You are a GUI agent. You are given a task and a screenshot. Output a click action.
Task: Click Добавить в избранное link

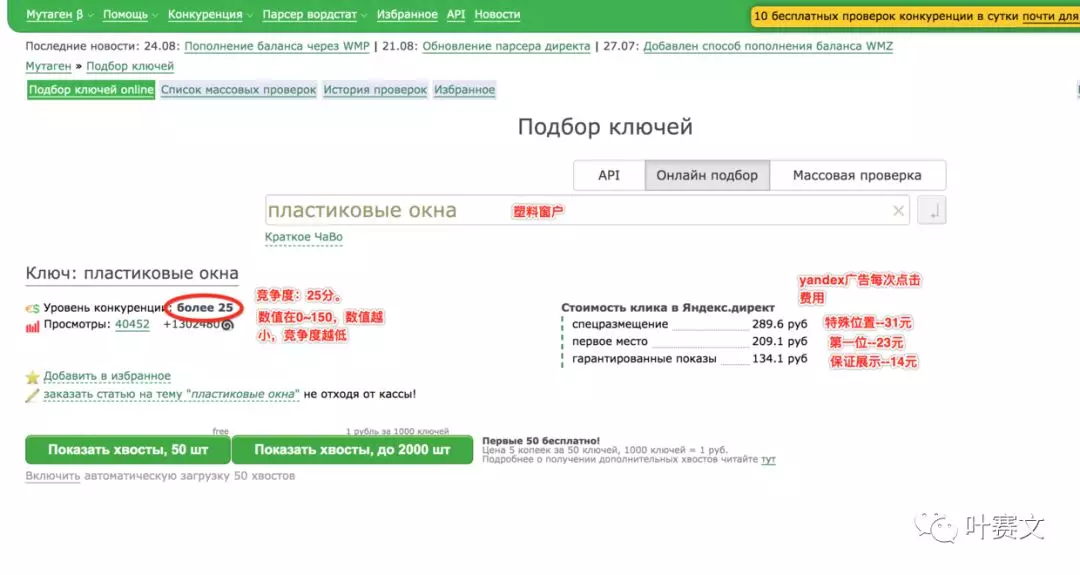[107, 376]
